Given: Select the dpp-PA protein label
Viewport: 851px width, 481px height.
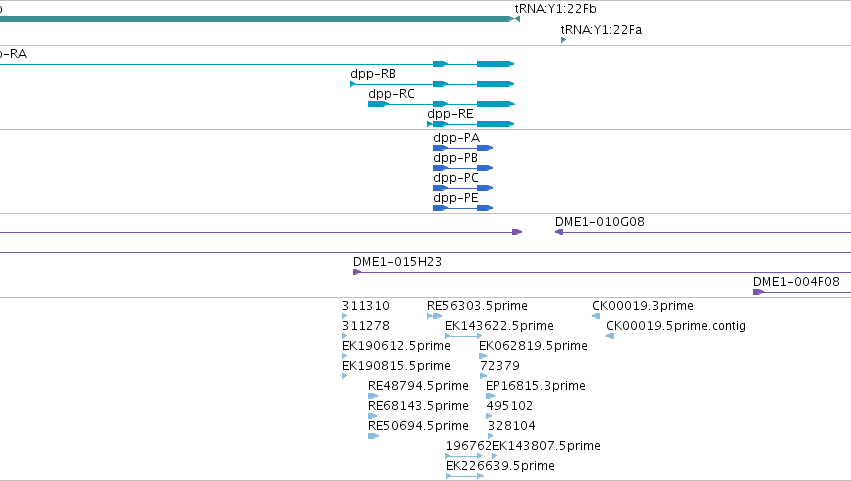Looking at the screenshot, I should (456, 138).
